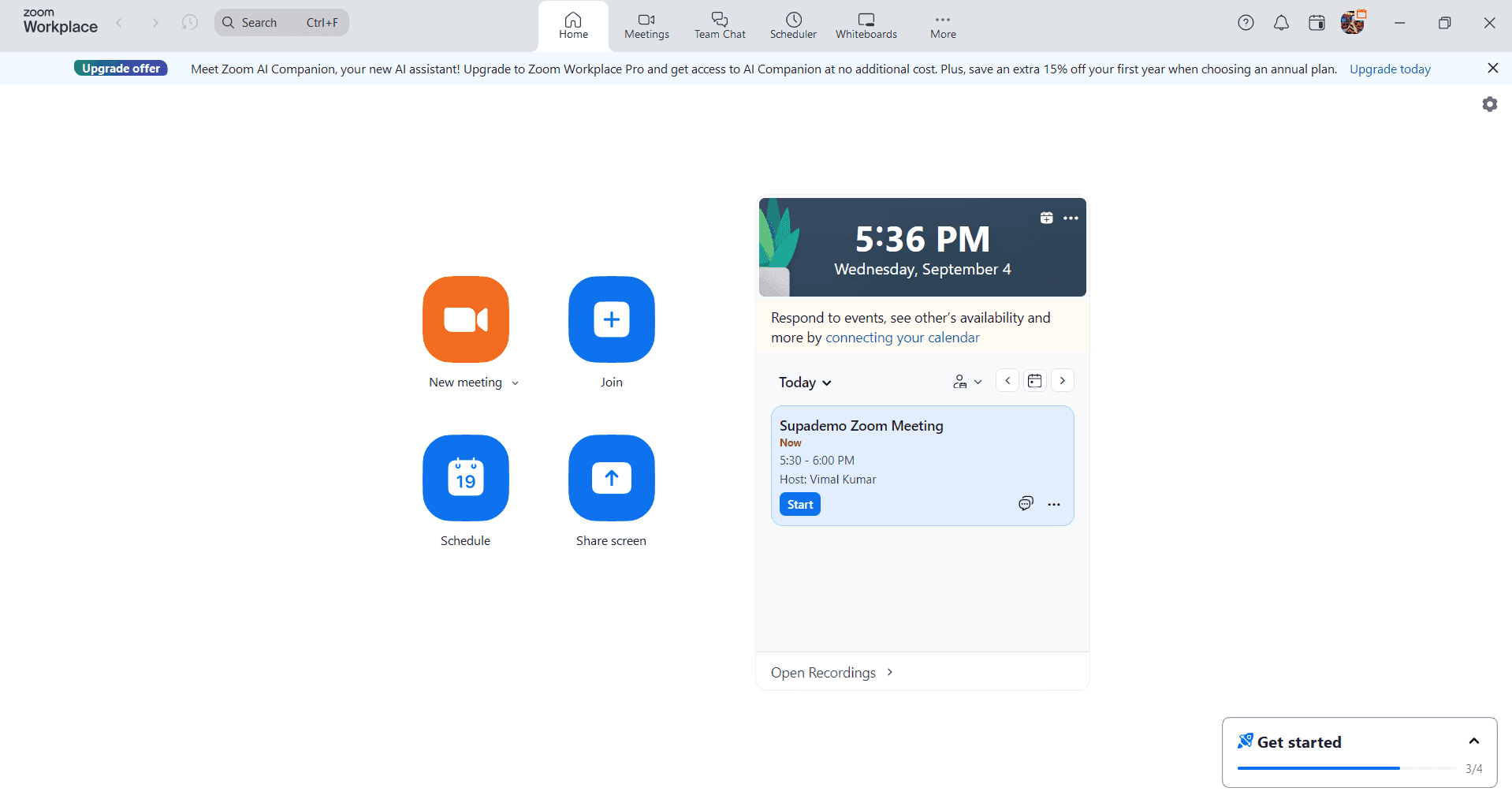Open the Share screen option
This screenshot has width=1512, height=799.
(611, 478)
